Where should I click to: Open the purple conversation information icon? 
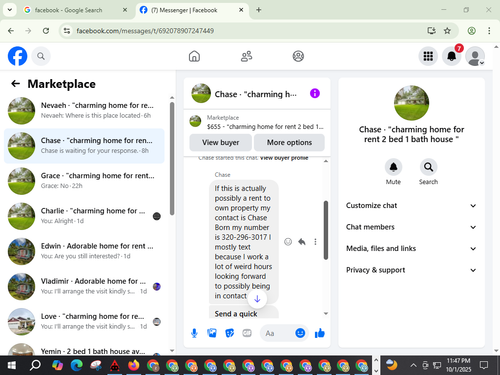[315, 93]
